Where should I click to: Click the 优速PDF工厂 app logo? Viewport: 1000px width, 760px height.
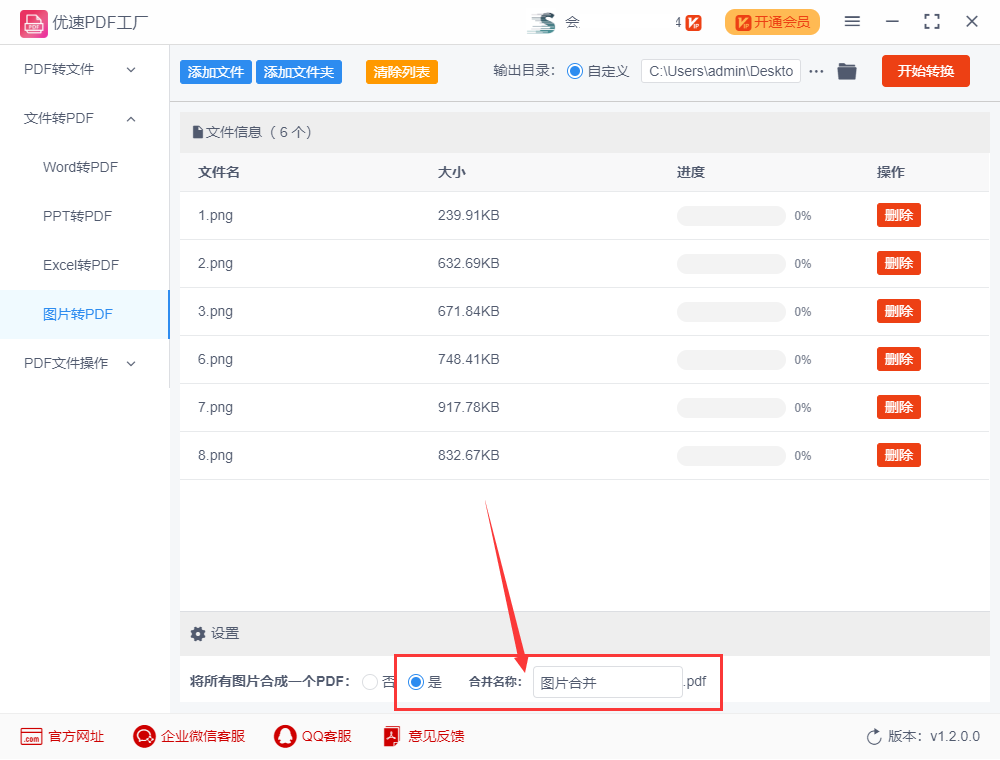(x=33, y=21)
